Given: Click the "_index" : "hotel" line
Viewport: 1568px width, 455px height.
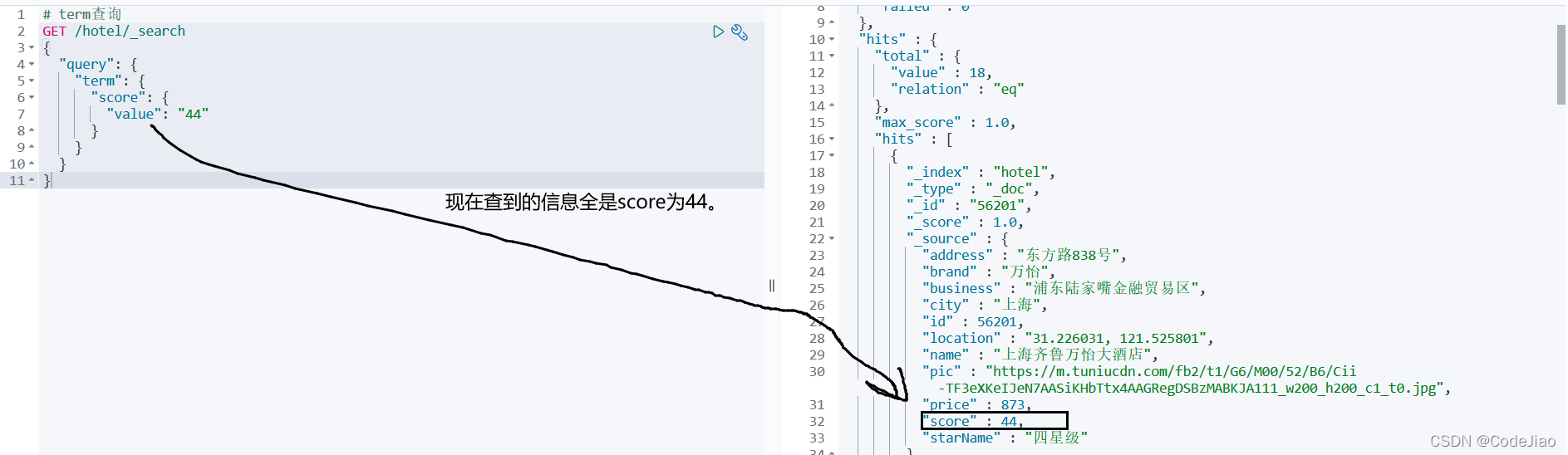Looking at the screenshot, I should pos(981,172).
